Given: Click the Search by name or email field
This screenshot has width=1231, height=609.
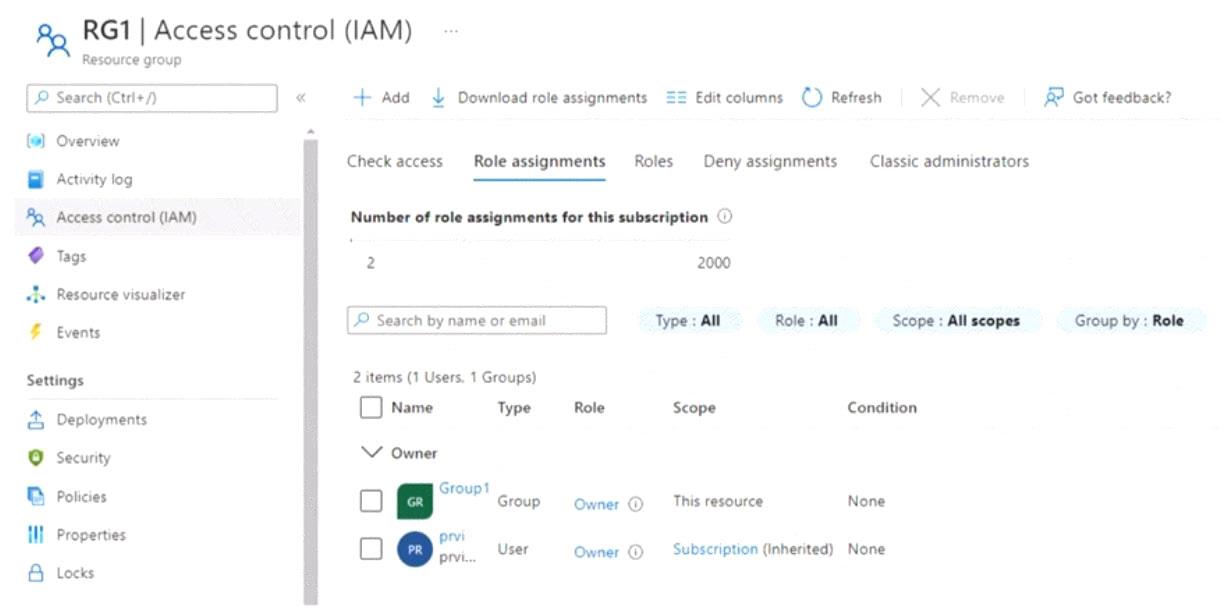Looking at the screenshot, I should coord(477,321).
